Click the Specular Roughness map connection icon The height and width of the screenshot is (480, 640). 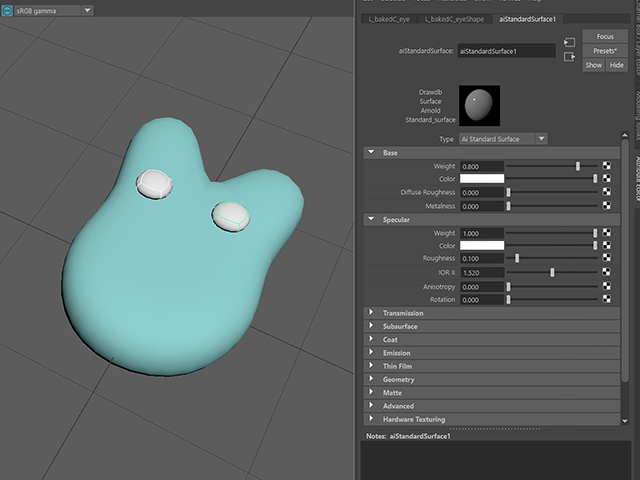pos(607,258)
